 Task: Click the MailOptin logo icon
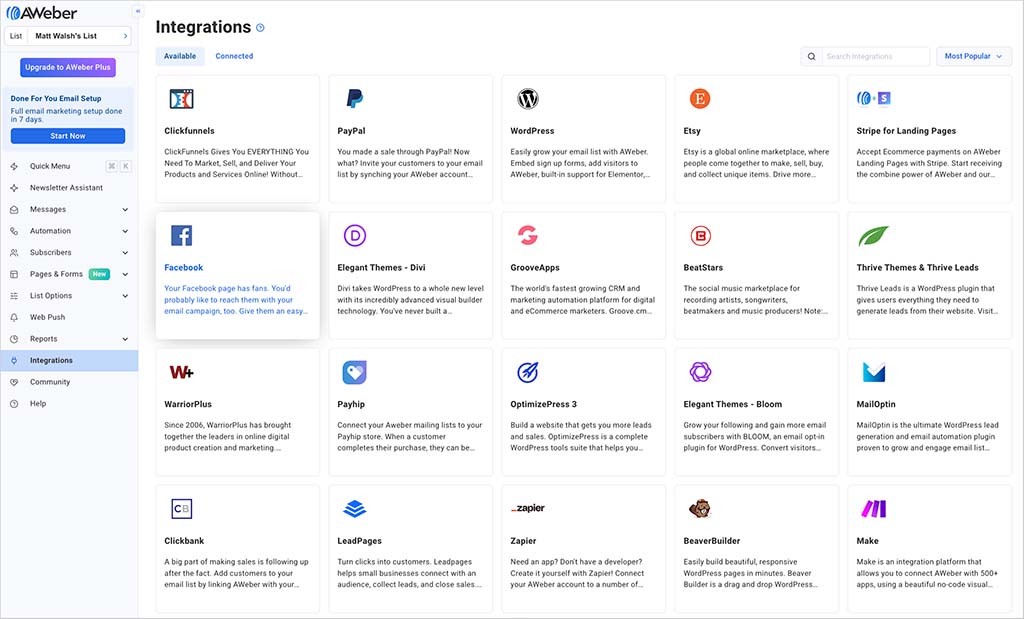(x=874, y=372)
